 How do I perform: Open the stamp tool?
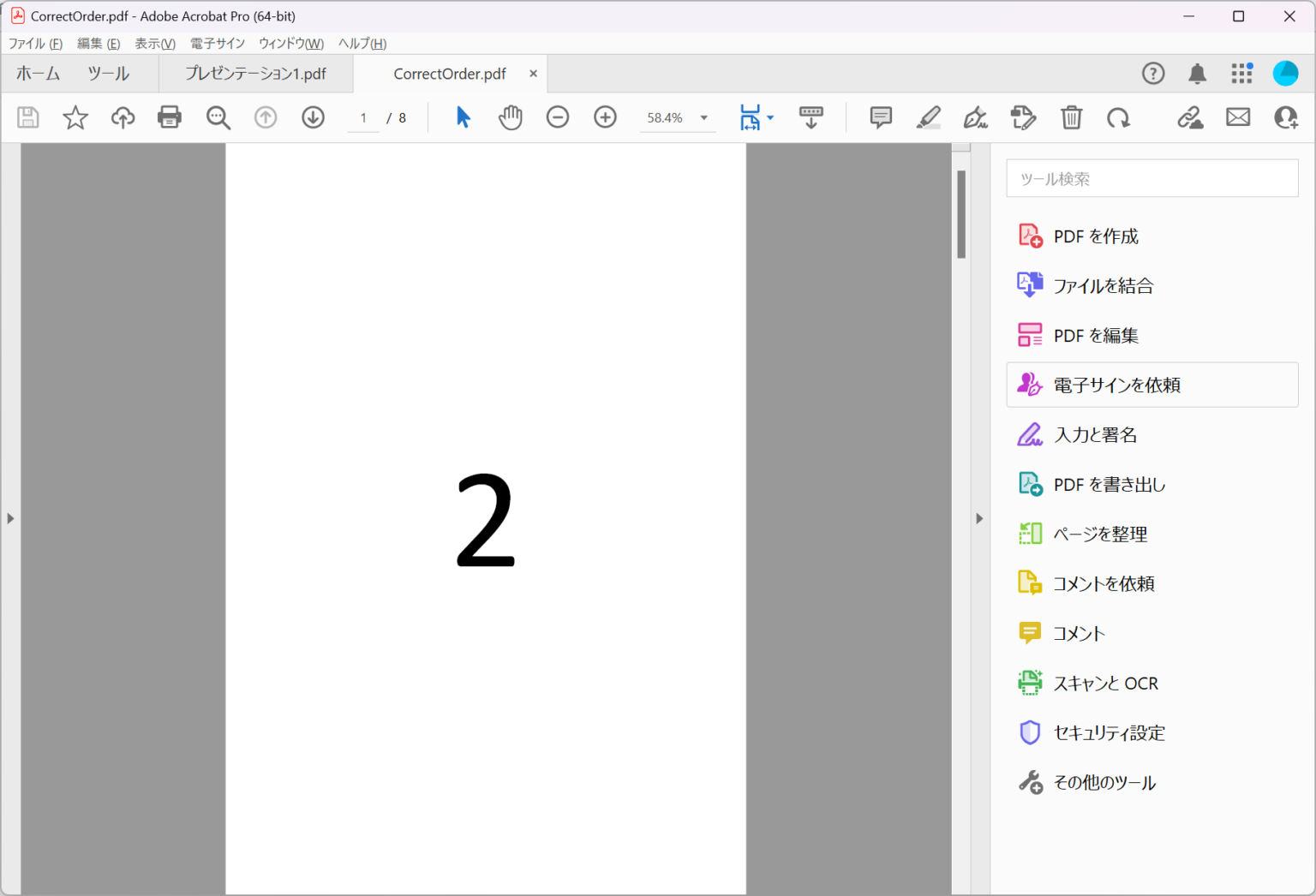pos(1023,117)
